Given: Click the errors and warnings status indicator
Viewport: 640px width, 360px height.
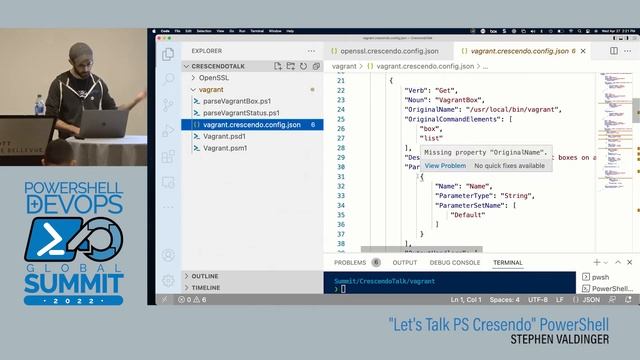Looking at the screenshot, I should [192, 300].
